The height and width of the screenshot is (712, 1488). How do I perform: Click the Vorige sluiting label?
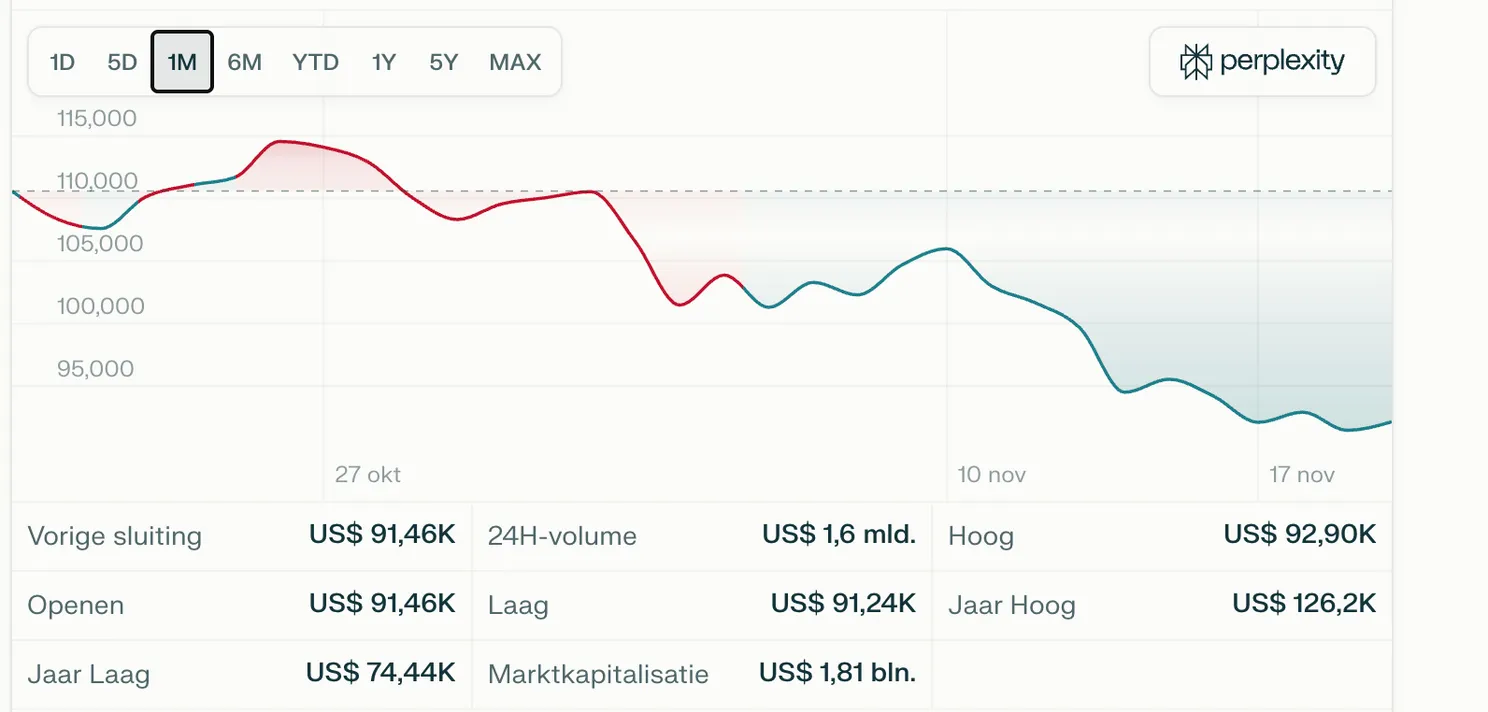[115, 536]
